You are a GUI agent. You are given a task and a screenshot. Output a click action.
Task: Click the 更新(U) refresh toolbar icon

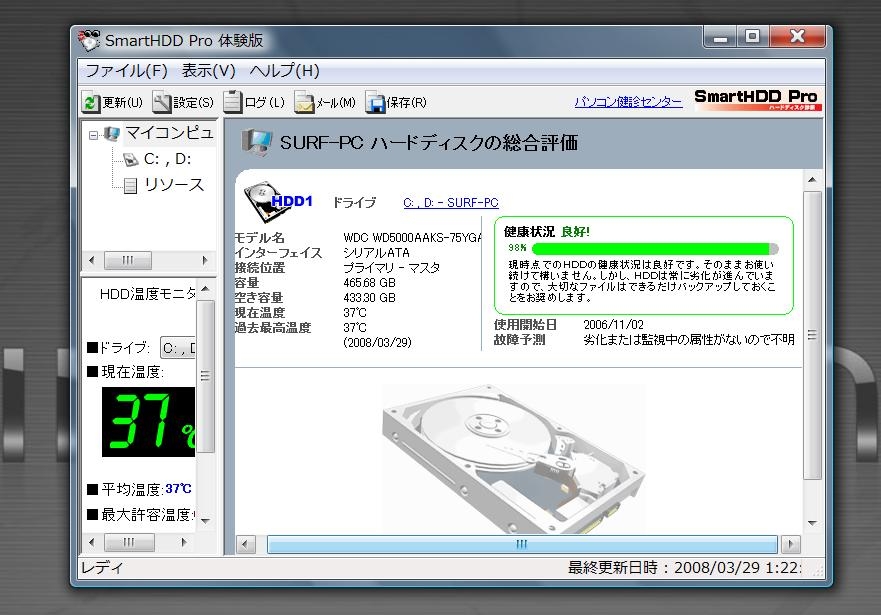(x=90, y=102)
